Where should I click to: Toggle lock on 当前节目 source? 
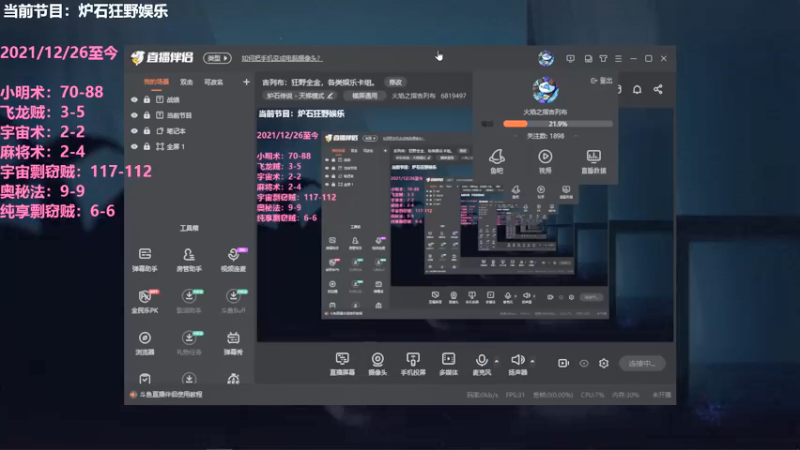click(147, 115)
